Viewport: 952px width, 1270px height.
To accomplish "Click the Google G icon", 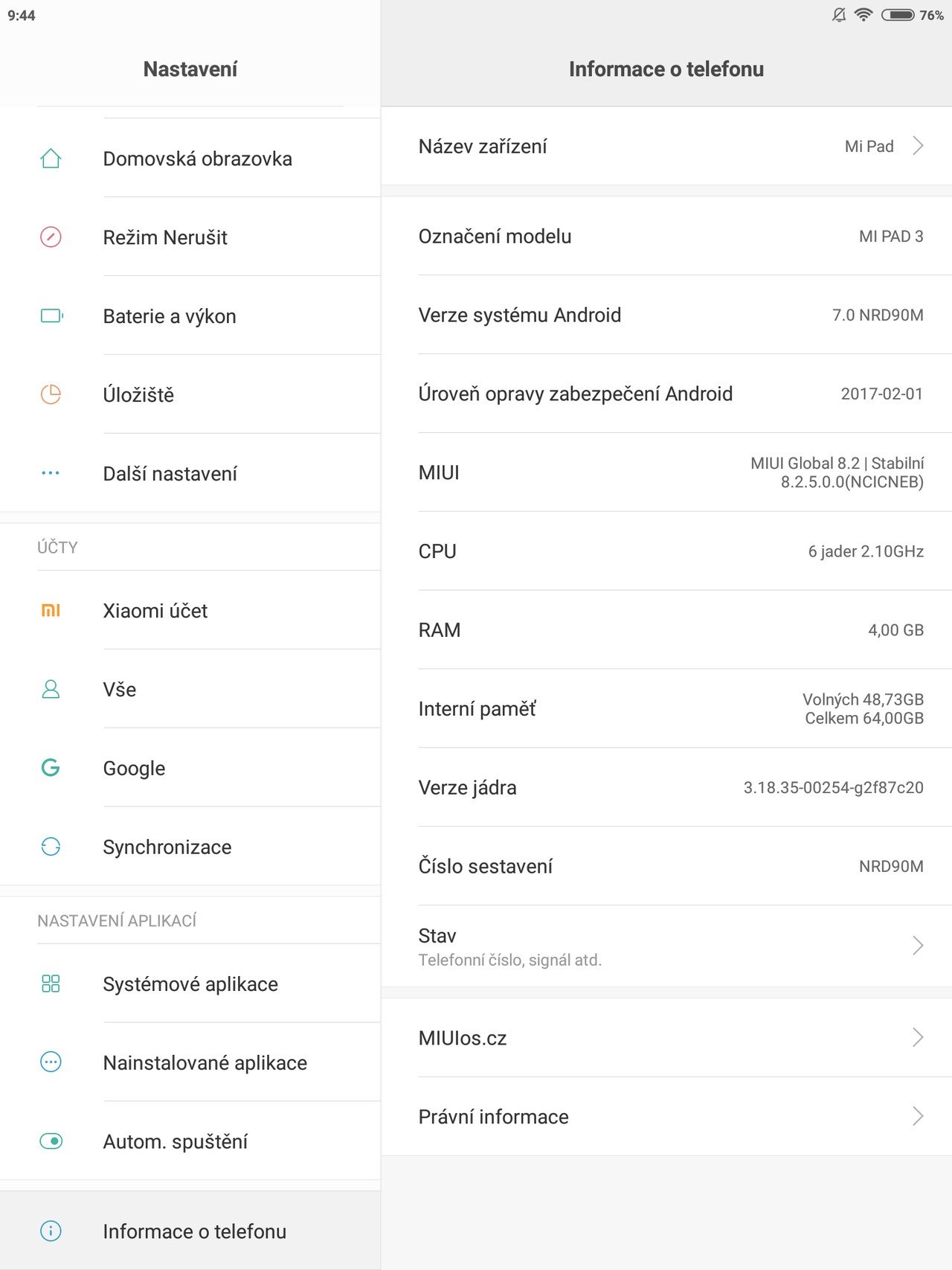I will click(x=49, y=768).
